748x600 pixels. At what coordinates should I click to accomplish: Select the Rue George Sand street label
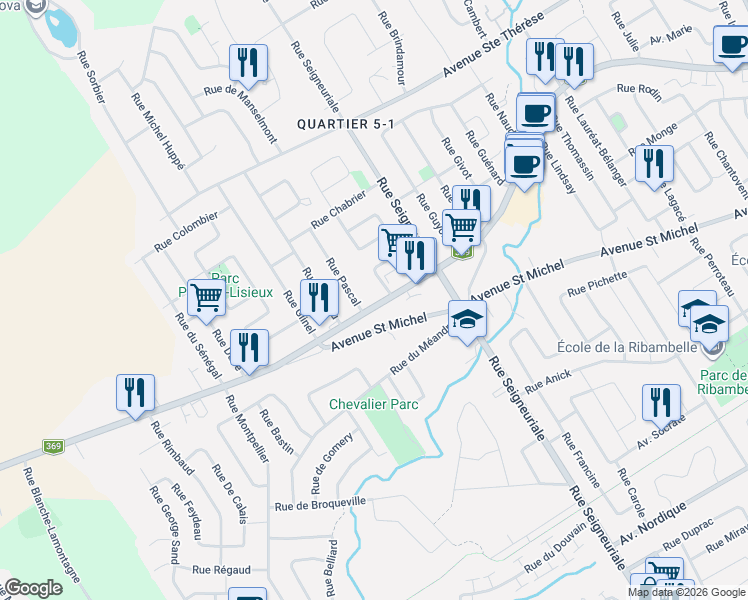pos(165,525)
